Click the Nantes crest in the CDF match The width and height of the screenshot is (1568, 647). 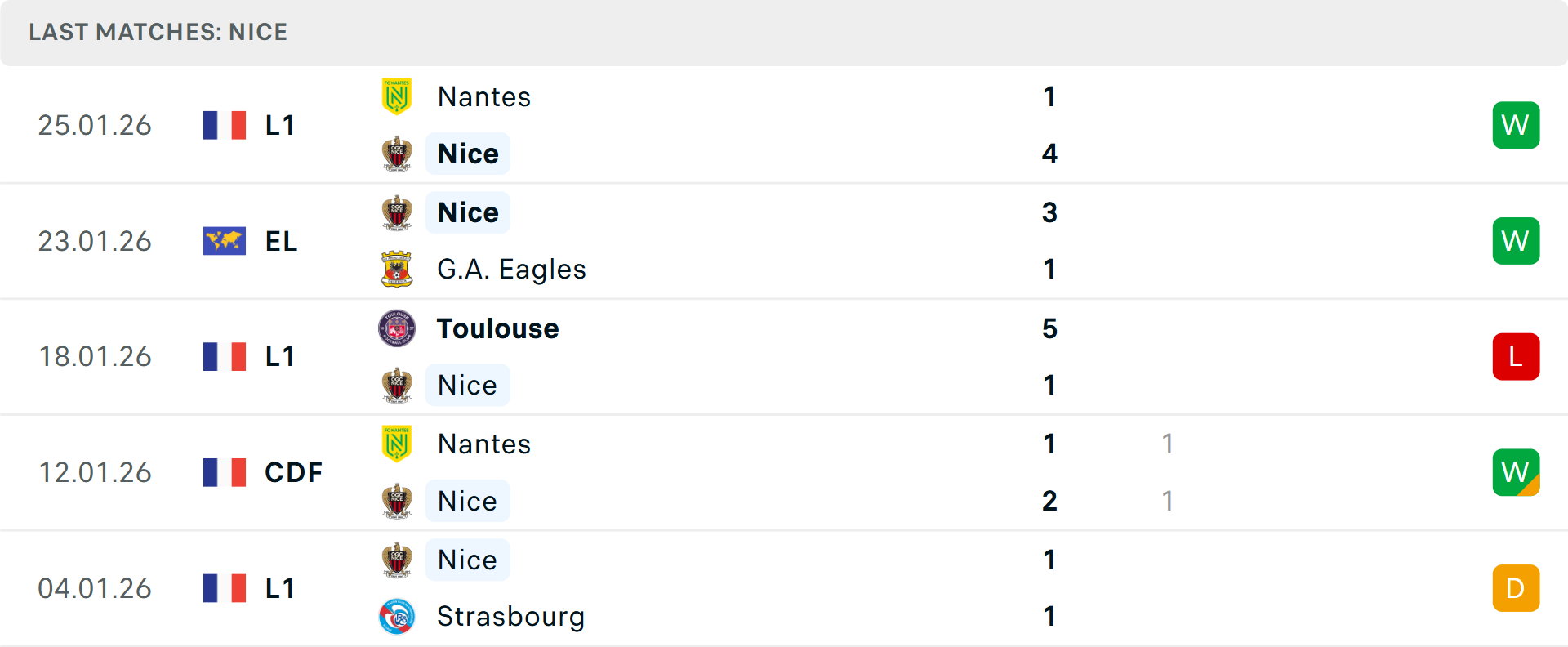[397, 444]
